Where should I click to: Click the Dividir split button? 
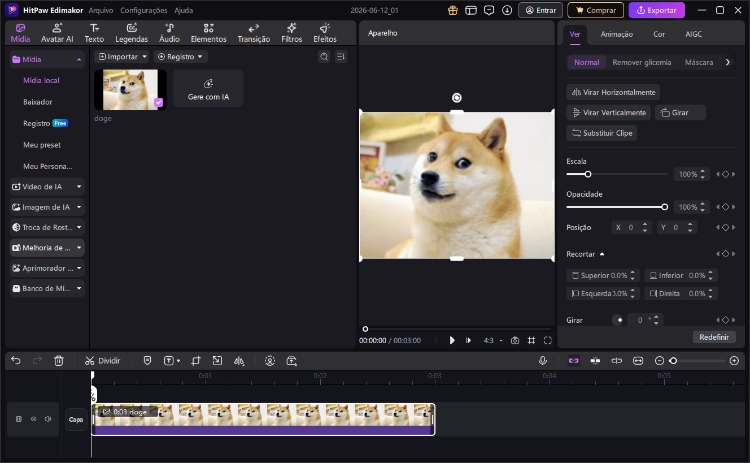coord(102,361)
